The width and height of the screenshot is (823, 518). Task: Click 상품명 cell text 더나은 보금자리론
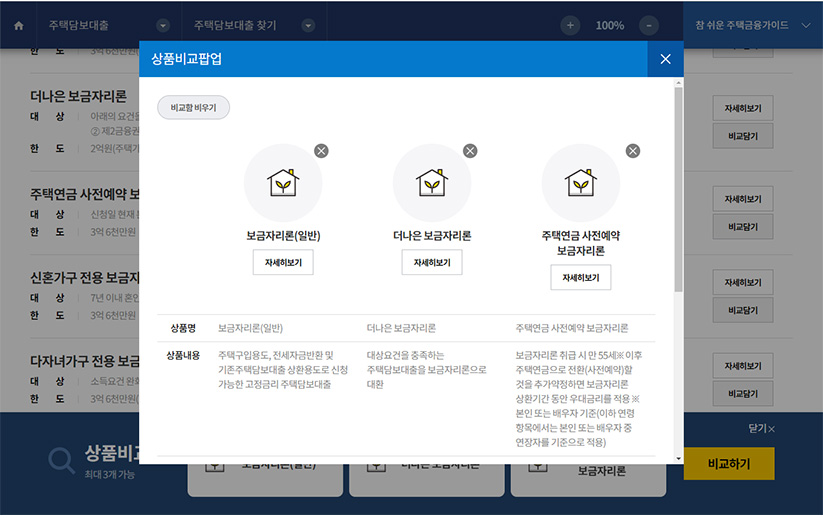tap(401, 329)
